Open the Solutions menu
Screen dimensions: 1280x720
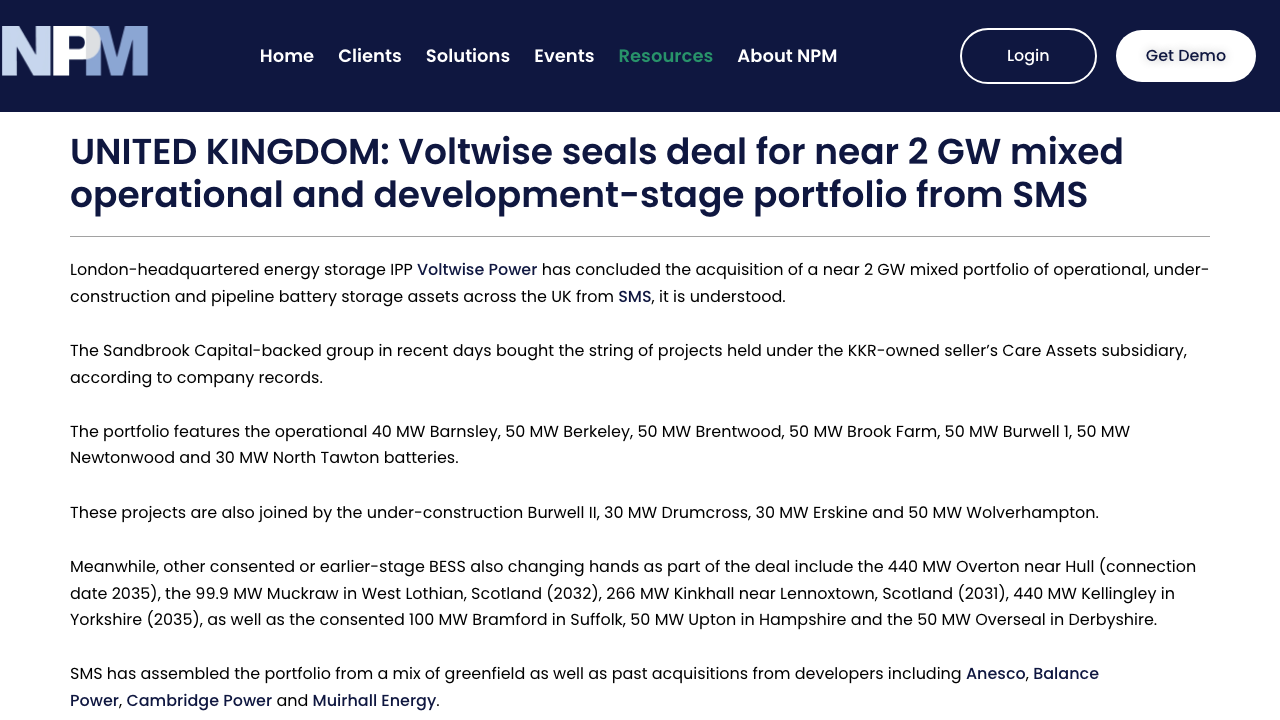coord(468,56)
